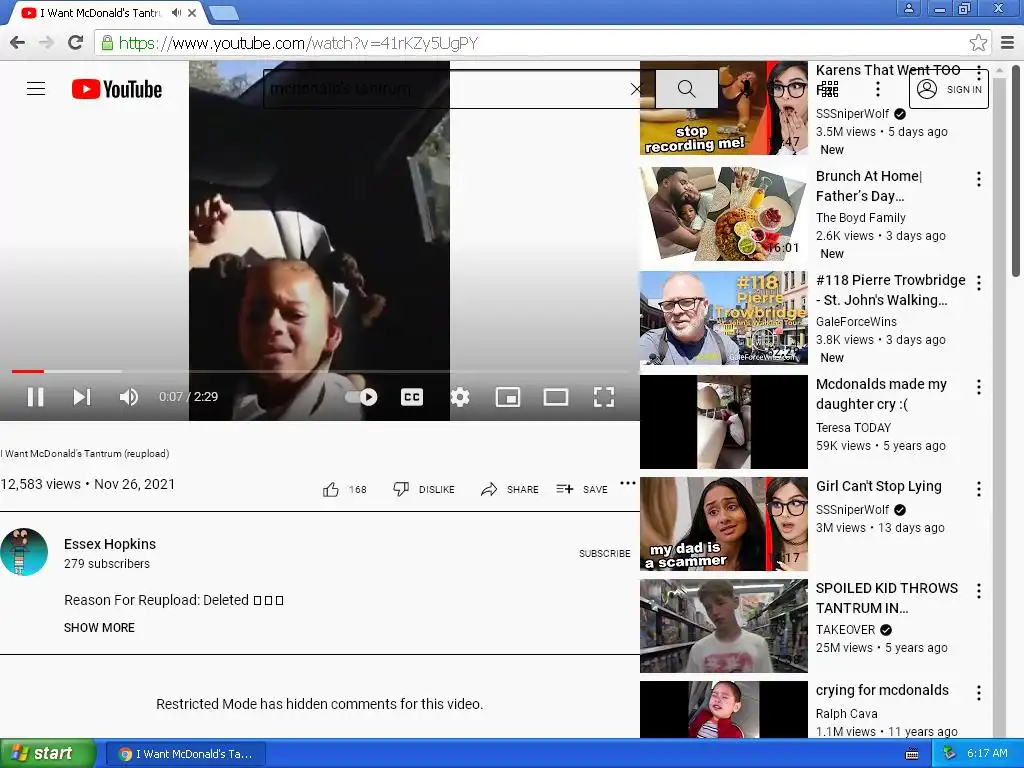Click Teresa TODAY channel name
The image size is (1024, 768).
[x=854, y=428]
